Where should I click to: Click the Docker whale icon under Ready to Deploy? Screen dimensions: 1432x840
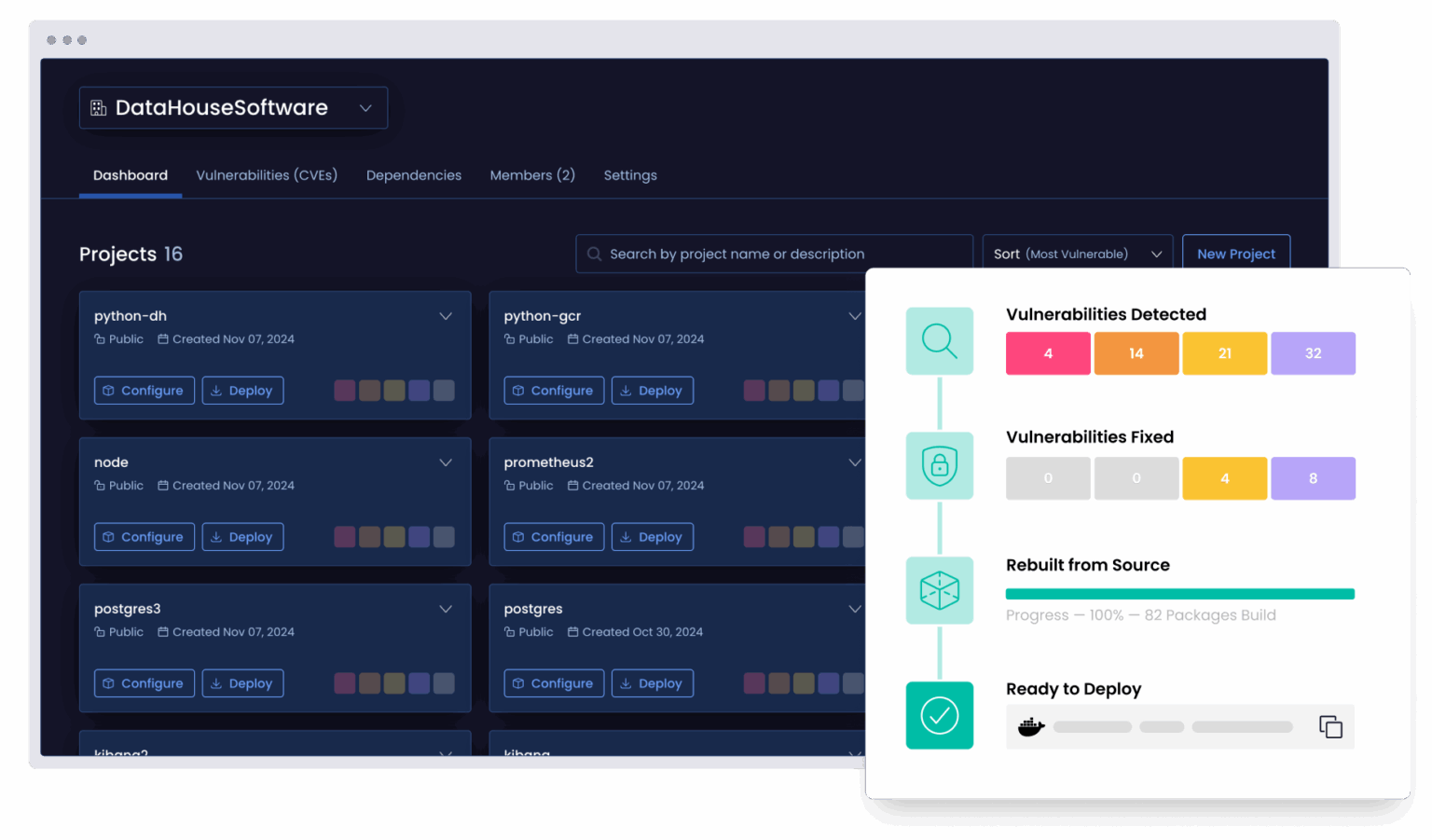point(1031,726)
